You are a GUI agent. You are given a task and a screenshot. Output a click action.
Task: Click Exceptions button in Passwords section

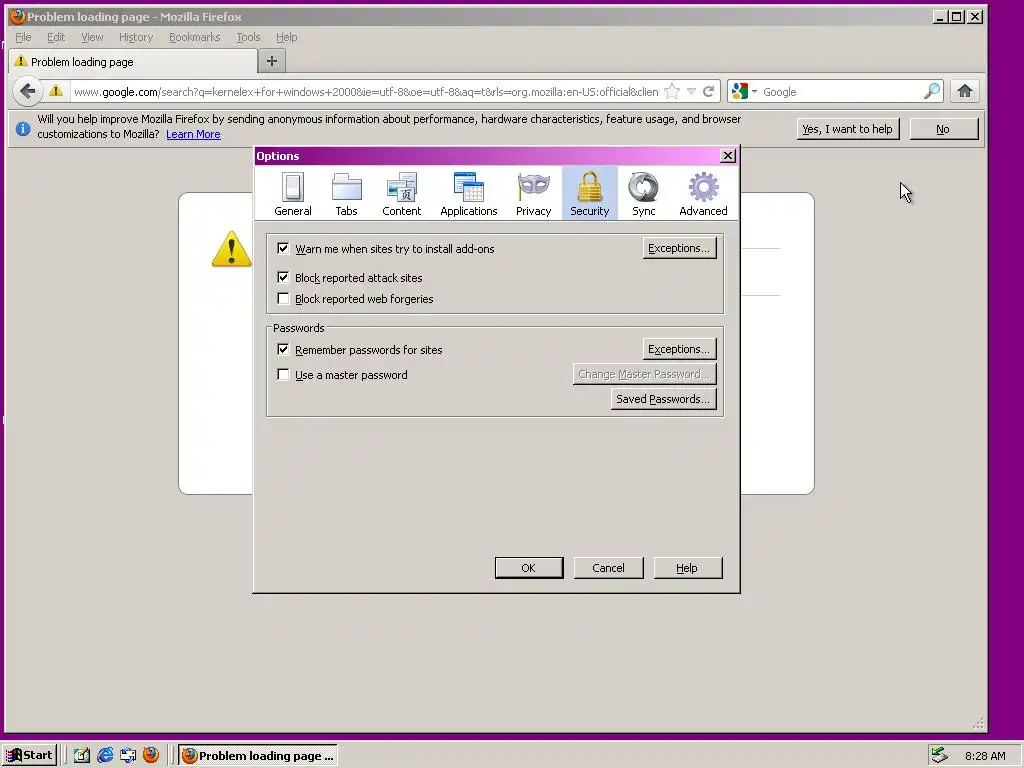pos(679,349)
